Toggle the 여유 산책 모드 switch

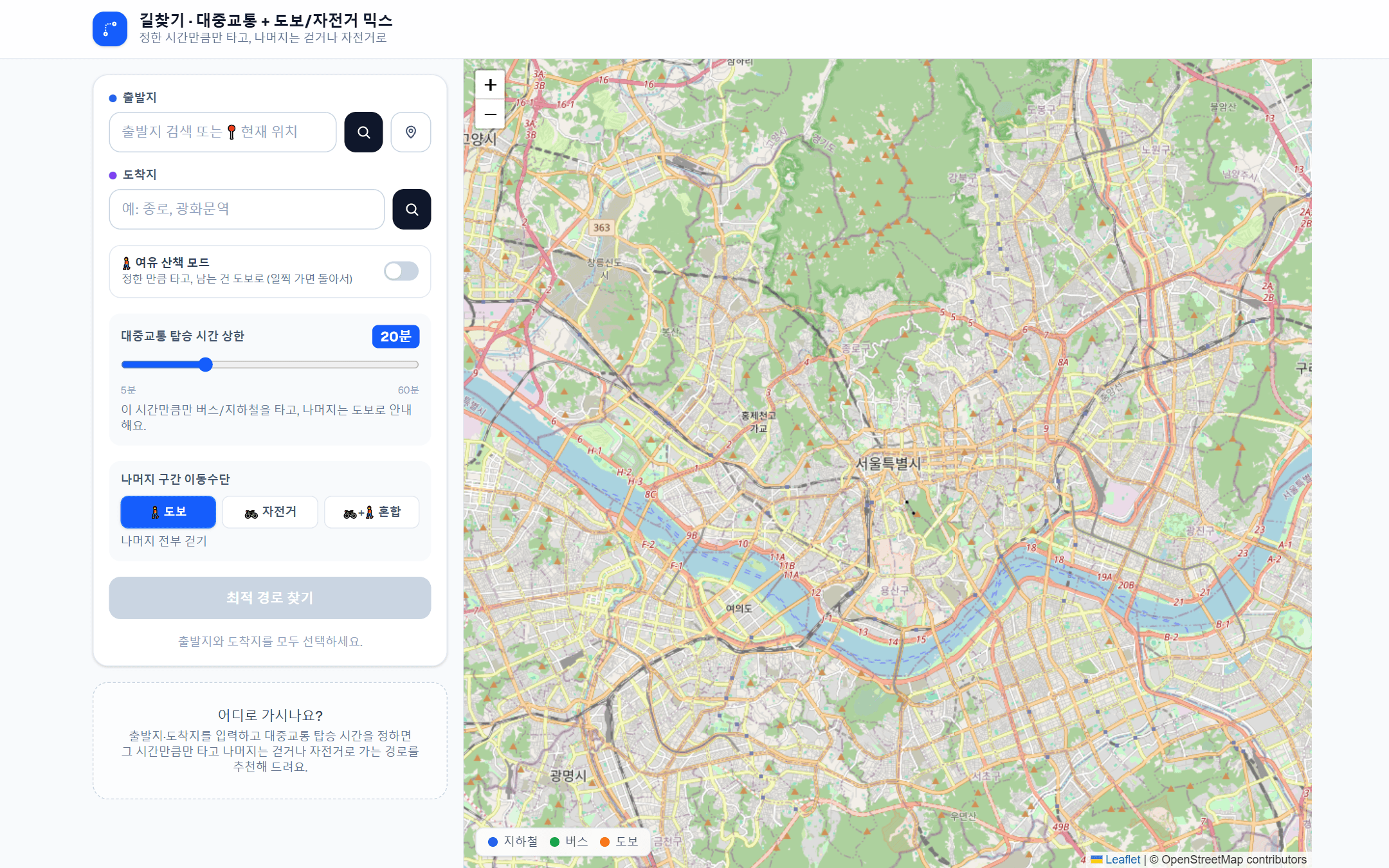[x=401, y=271]
